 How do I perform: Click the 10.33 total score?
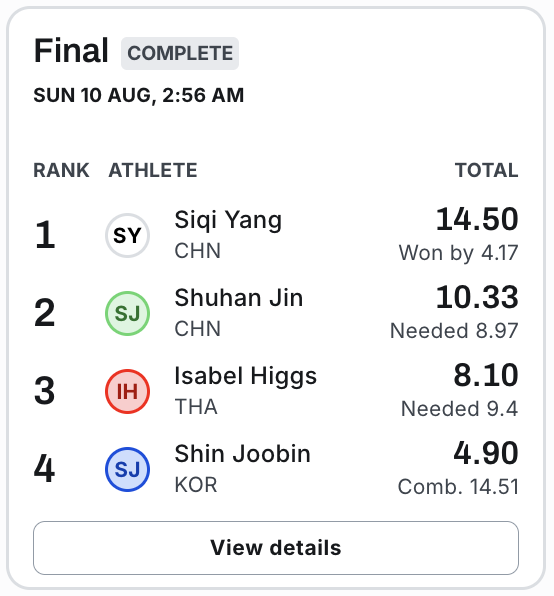click(477, 297)
